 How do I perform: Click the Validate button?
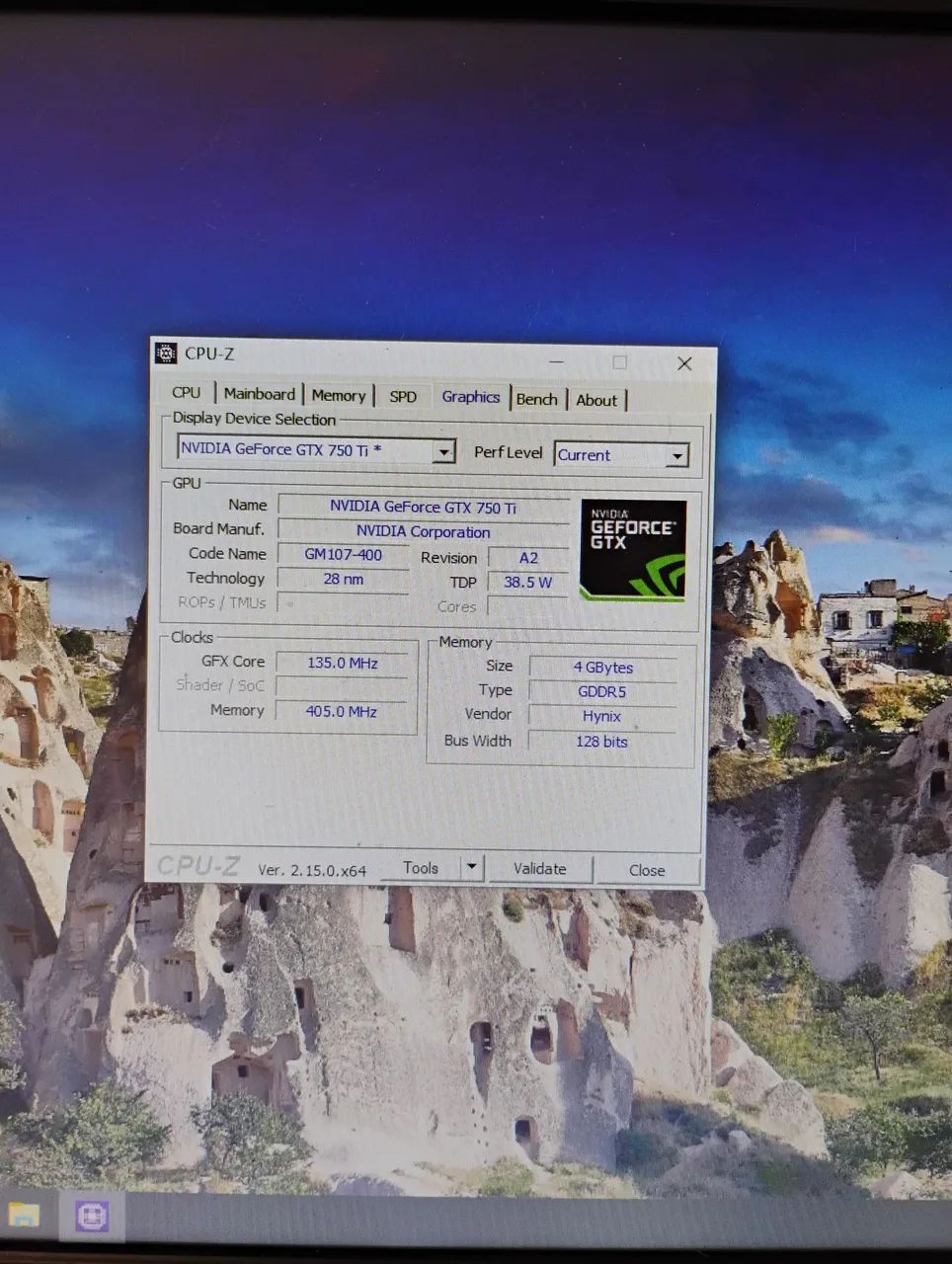click(x=540, y=869)
